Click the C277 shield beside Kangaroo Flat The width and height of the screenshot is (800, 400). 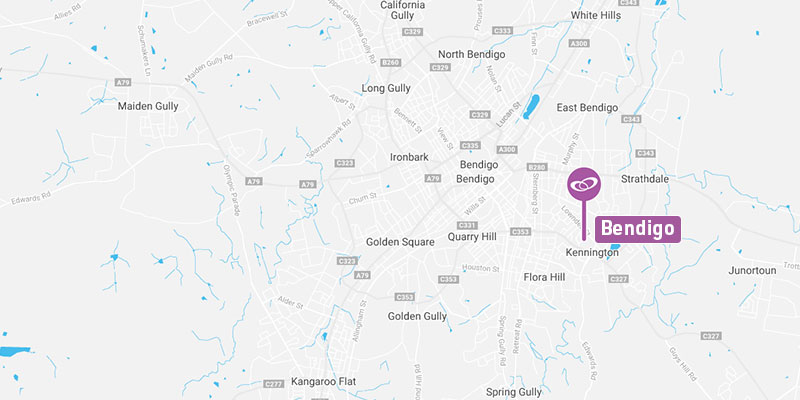point(274,384)
